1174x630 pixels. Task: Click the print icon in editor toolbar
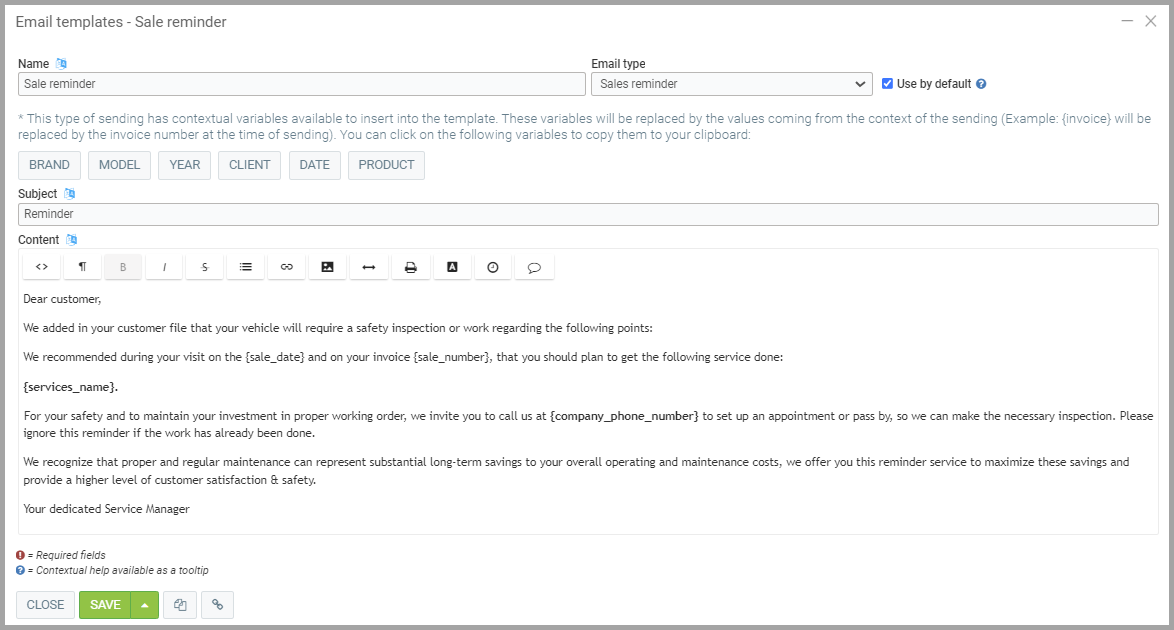pyautogui.click(x=410, y=267)
